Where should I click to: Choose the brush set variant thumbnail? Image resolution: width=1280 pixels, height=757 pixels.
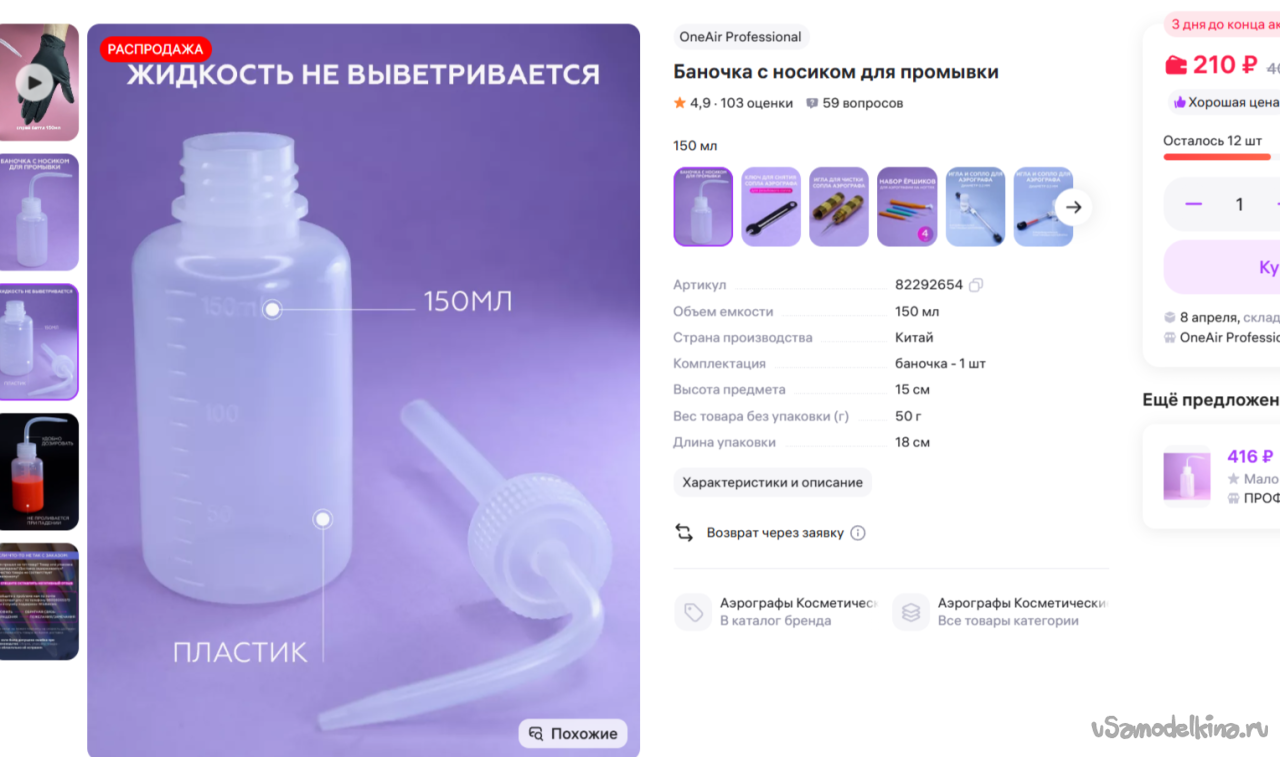[907, 206]
